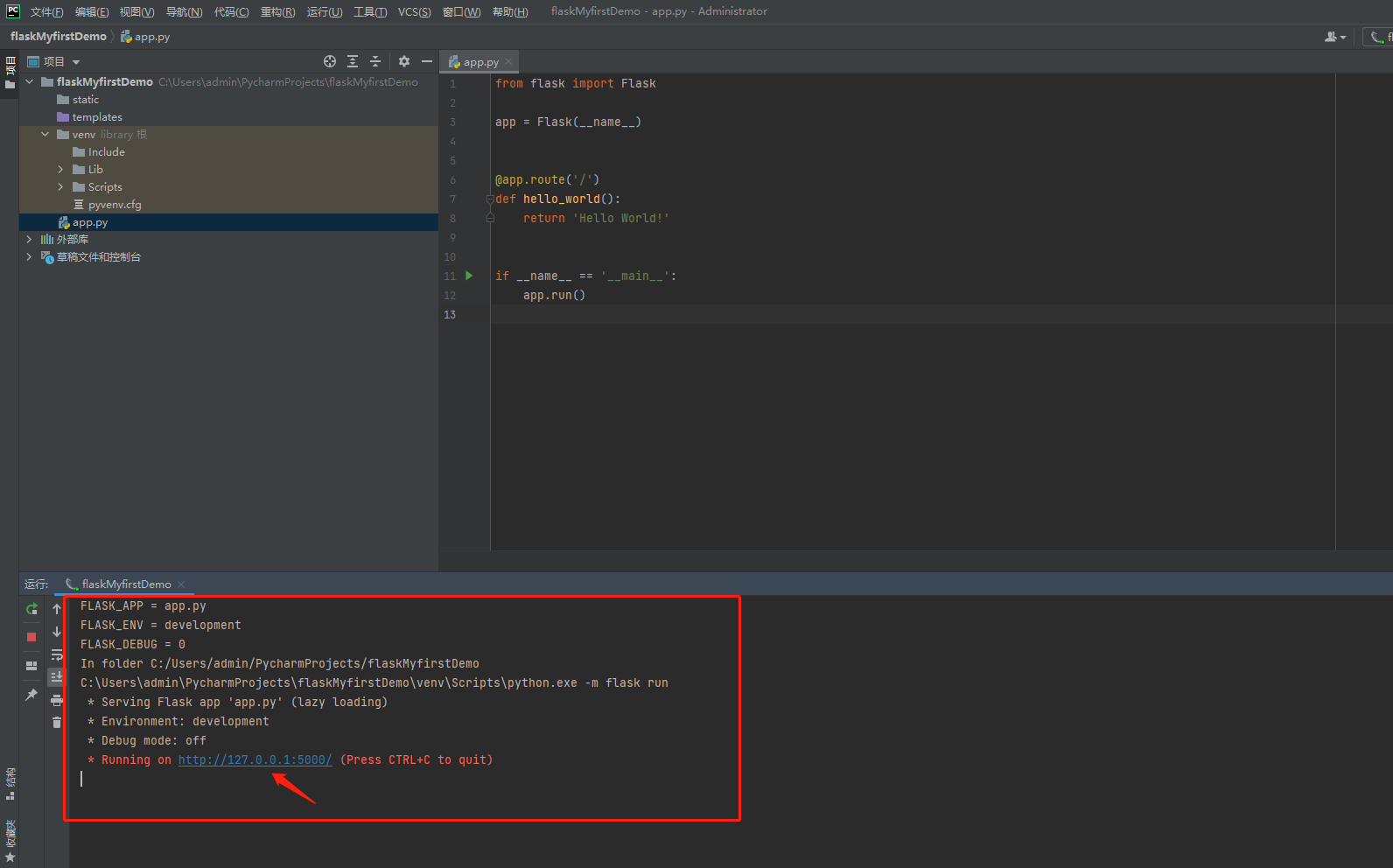Open the Favorites side tool window

click(x=10, y=841)
